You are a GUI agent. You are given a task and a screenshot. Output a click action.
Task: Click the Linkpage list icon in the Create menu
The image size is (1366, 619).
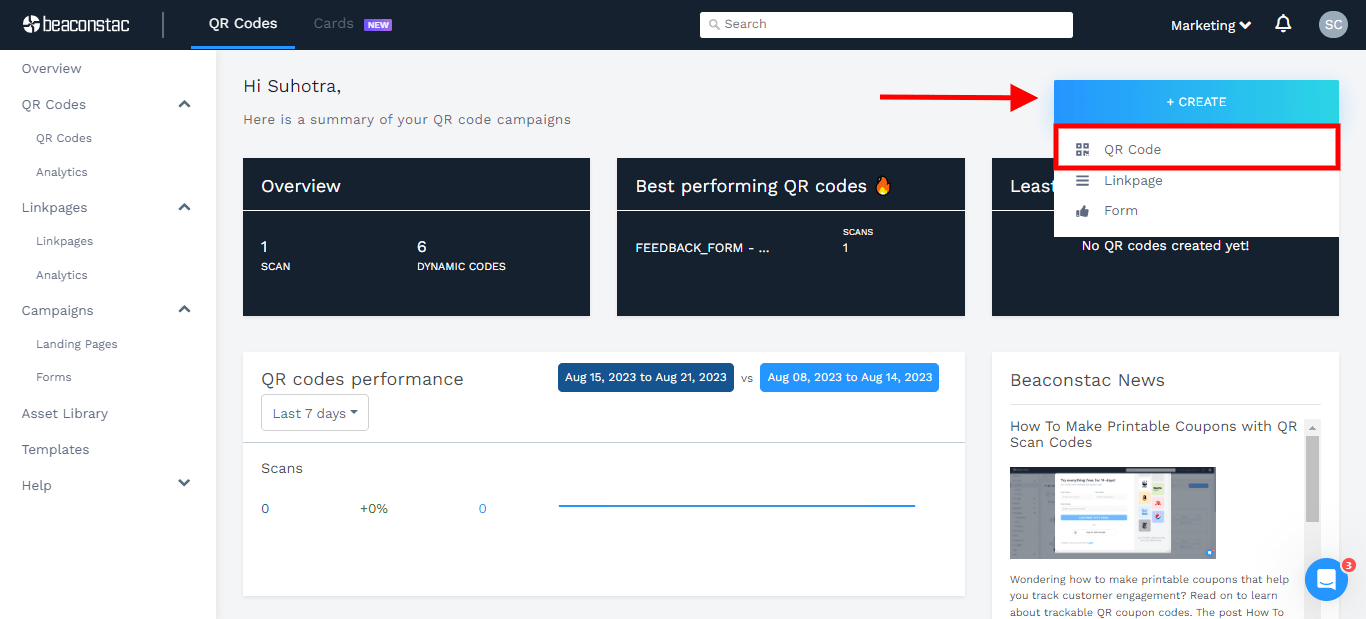click(x=1082, y=181)
